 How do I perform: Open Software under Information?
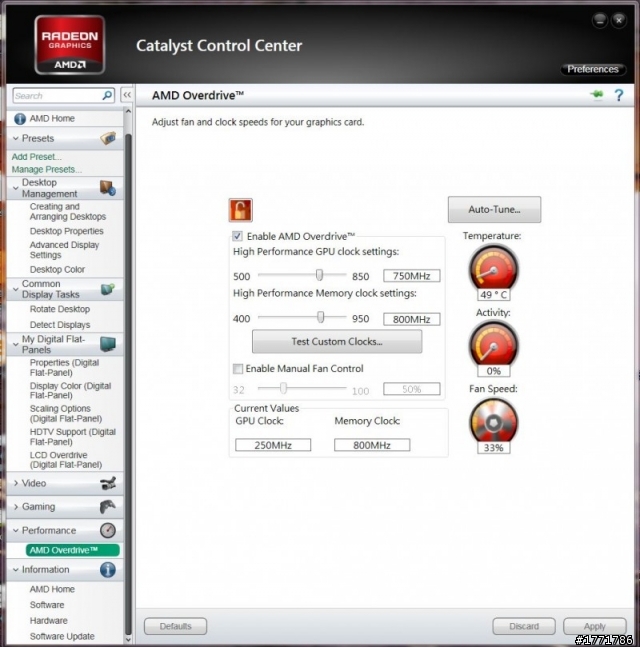click(47, 605)
